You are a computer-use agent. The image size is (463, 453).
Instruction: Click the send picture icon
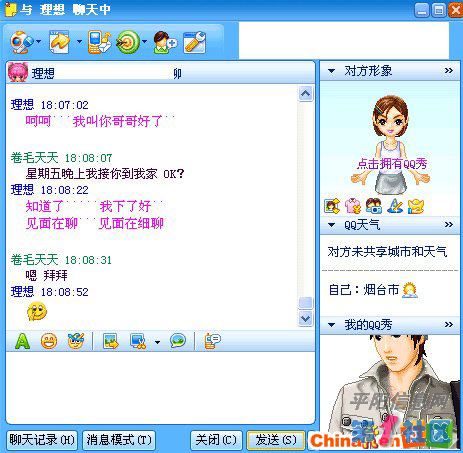click(x=111, y=341)
